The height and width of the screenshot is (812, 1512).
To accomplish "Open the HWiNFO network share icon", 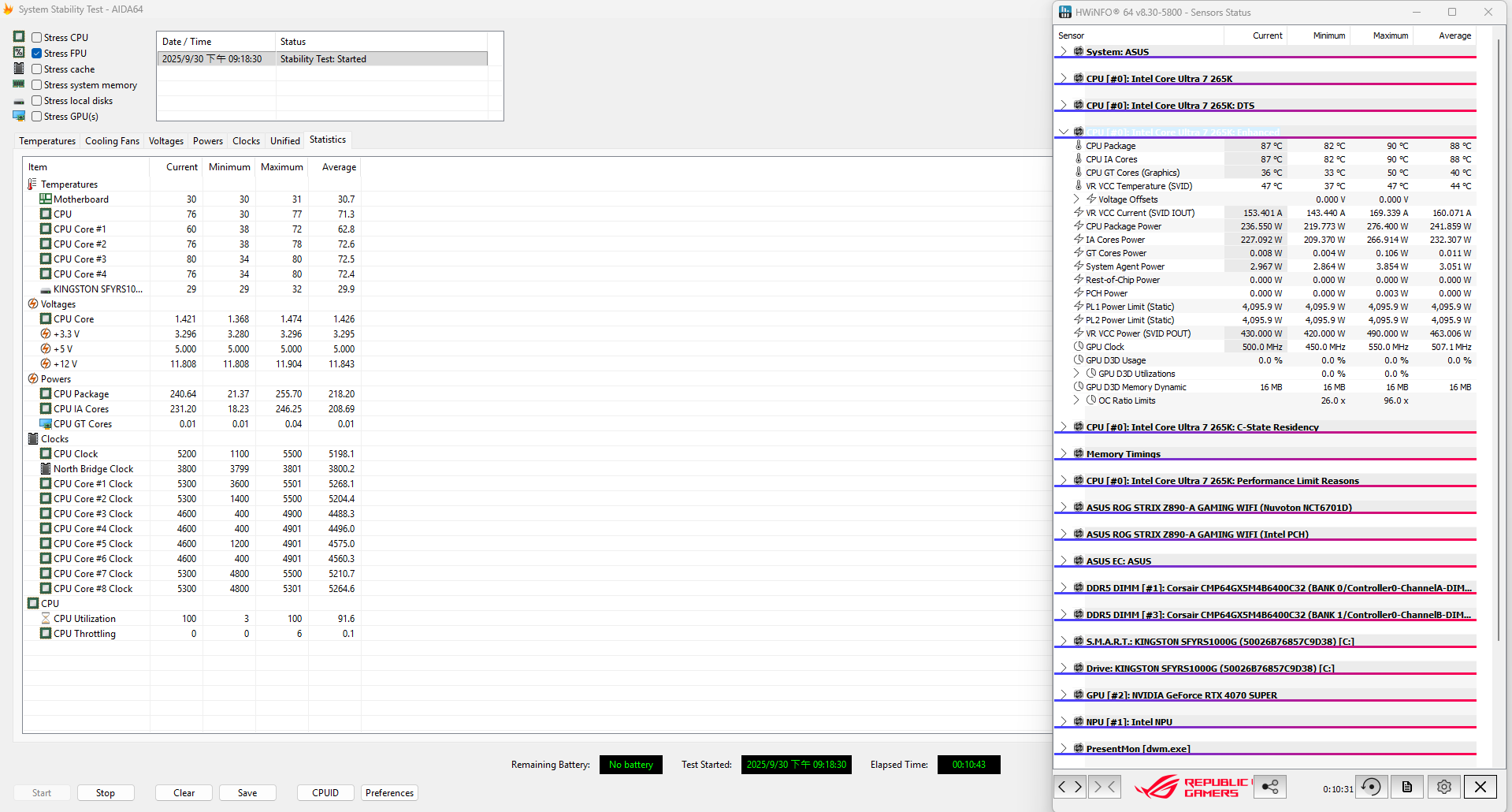I will (x=1270, y=786).
